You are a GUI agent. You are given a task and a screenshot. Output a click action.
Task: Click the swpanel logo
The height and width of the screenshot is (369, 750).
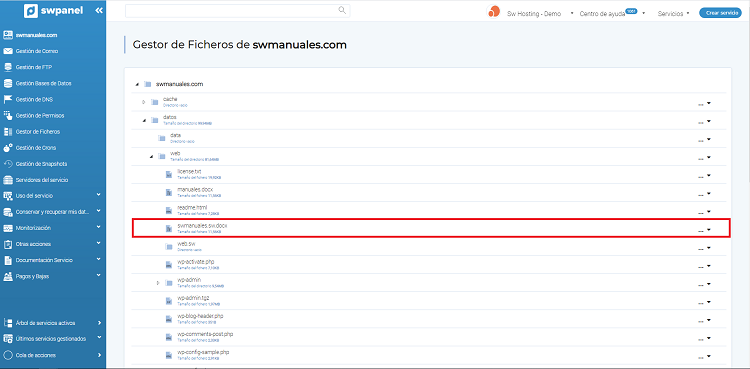point(54,11)
